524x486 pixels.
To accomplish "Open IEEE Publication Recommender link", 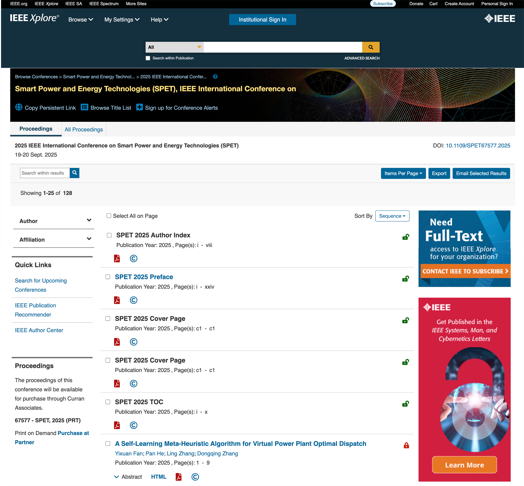I will tap(35, 310).
